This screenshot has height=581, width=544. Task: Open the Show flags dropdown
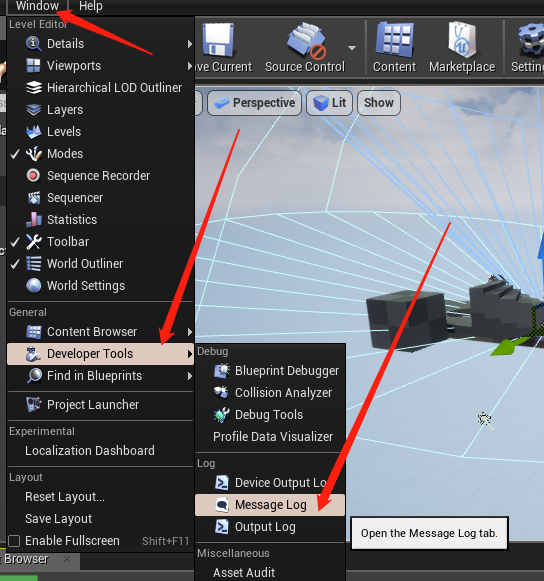point(379,103)
